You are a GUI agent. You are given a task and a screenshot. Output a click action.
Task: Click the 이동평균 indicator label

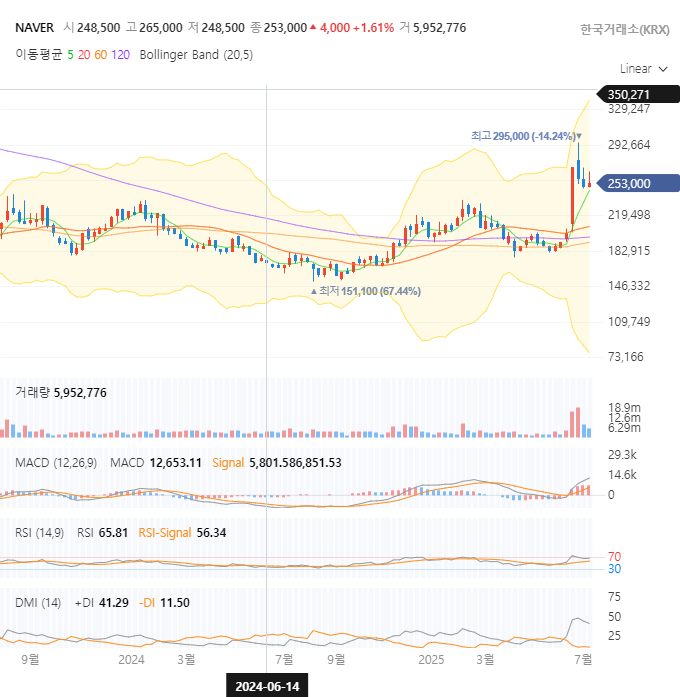point(39,54)
